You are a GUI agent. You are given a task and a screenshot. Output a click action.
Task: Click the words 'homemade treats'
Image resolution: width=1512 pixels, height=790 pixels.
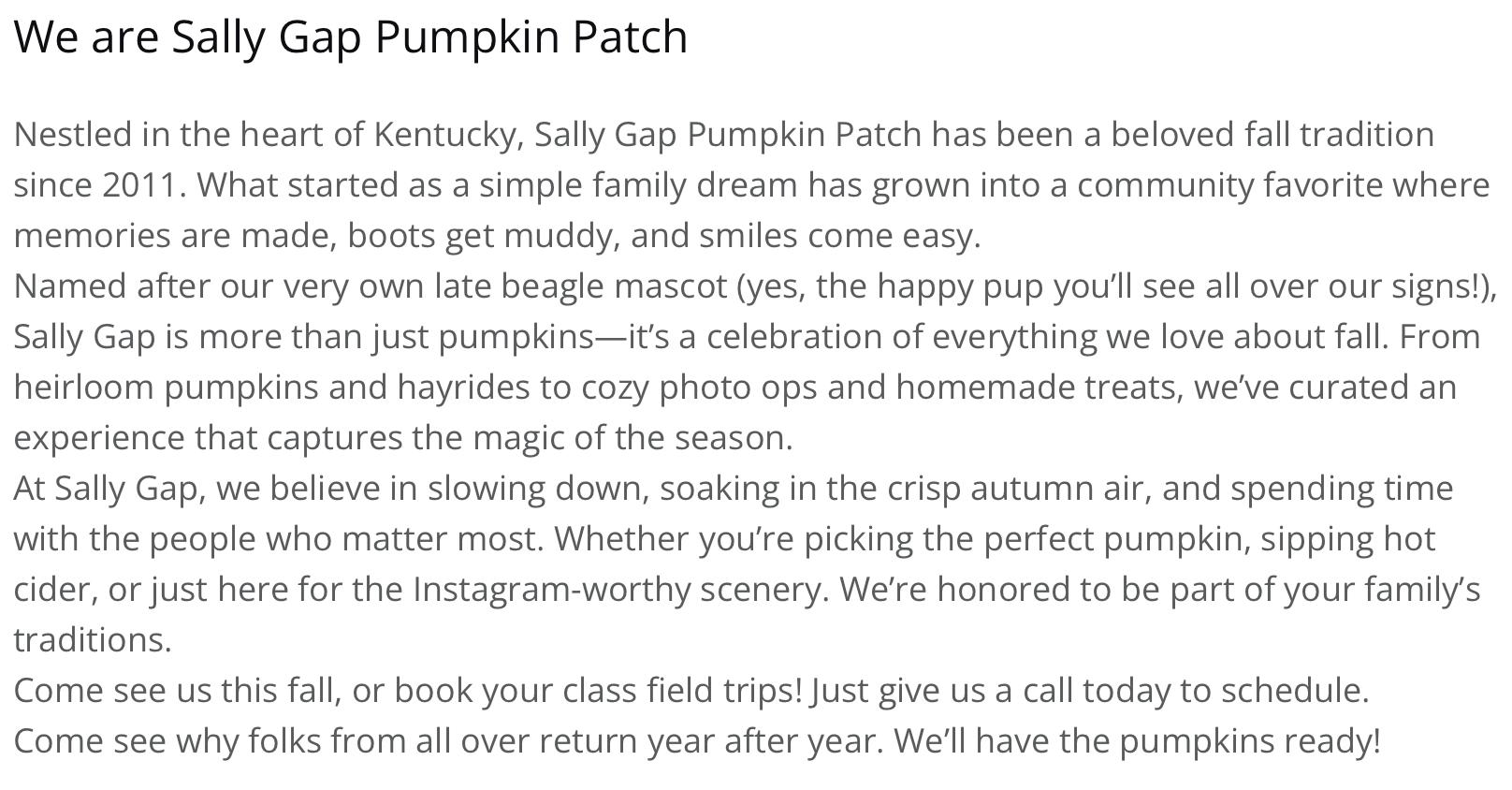(x=1035, y=387)
